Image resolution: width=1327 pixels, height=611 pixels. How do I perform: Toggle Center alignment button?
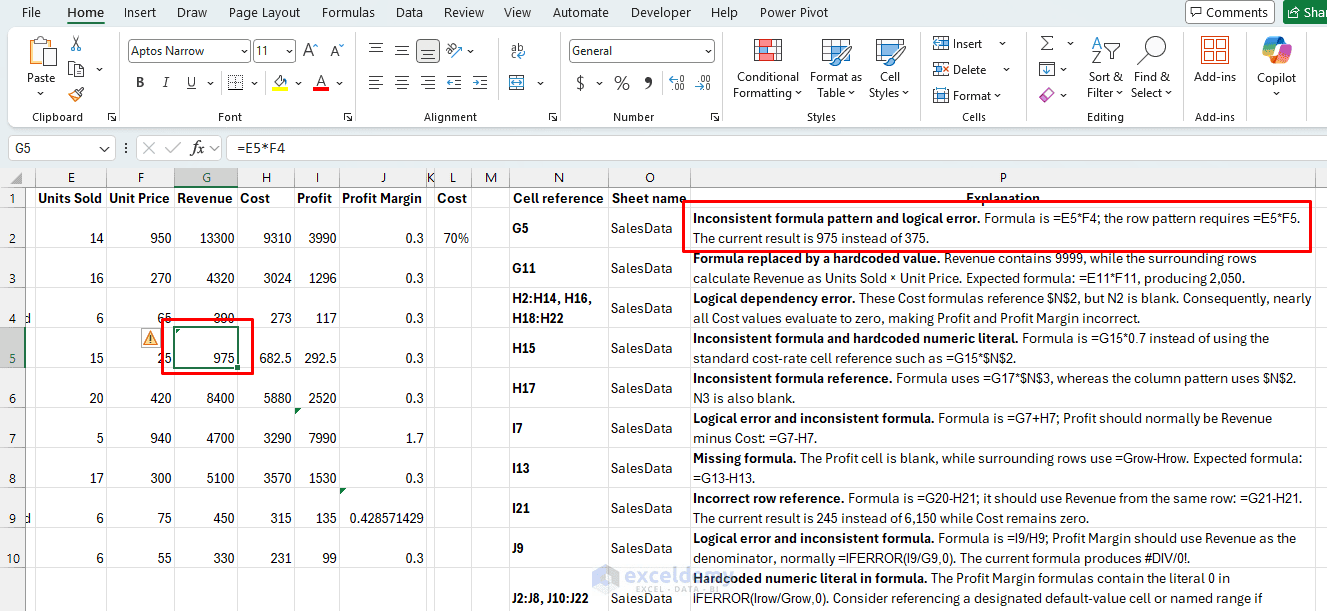point(402,83)
